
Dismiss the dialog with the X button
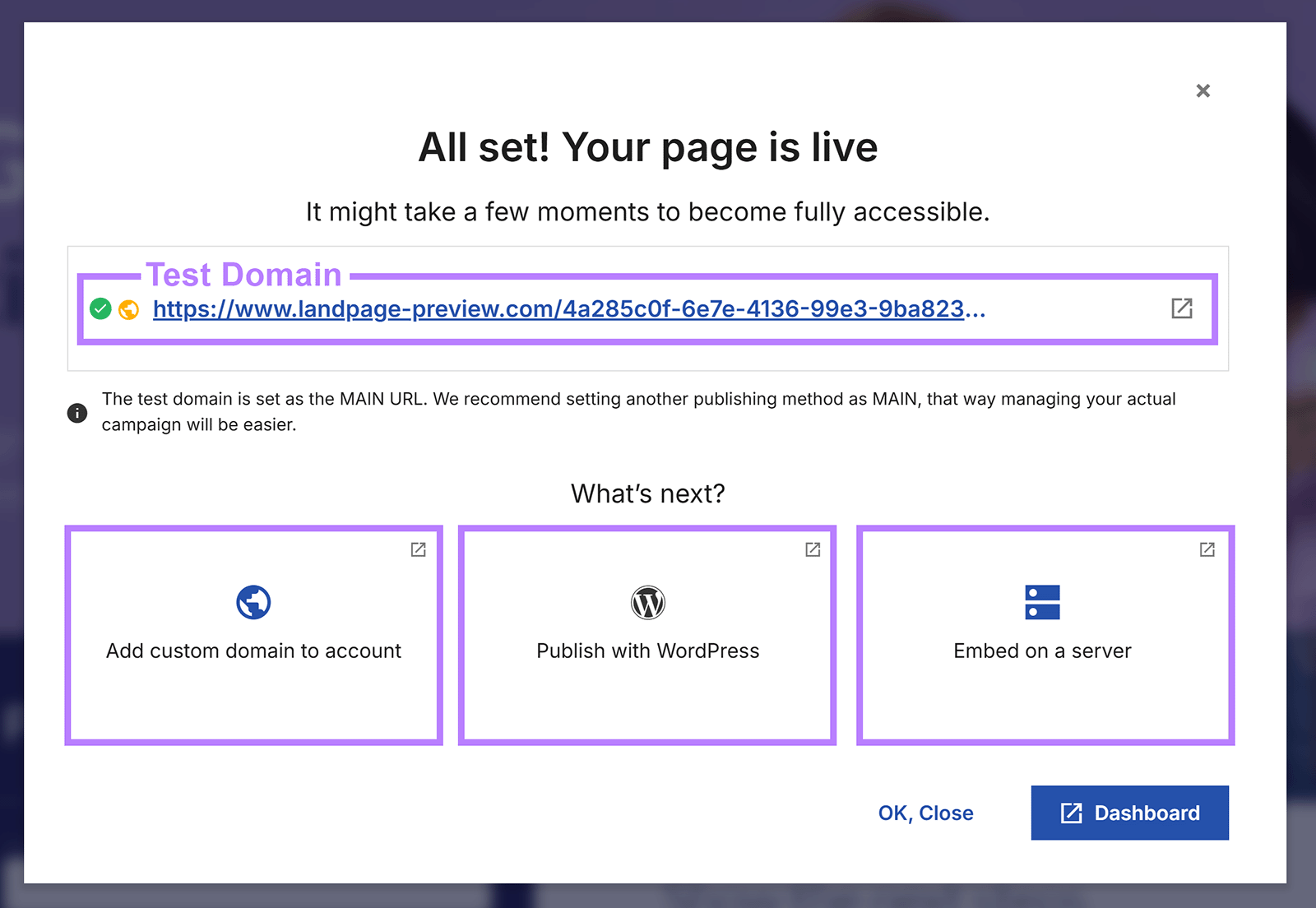[1202, 90]
